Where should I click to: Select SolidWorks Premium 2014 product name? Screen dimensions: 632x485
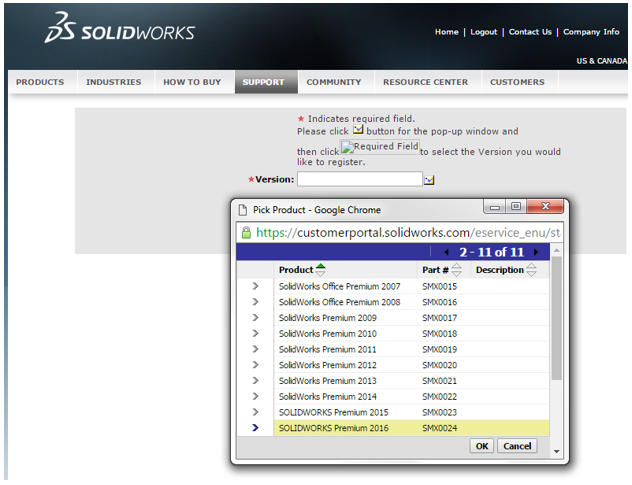point(327,396)
